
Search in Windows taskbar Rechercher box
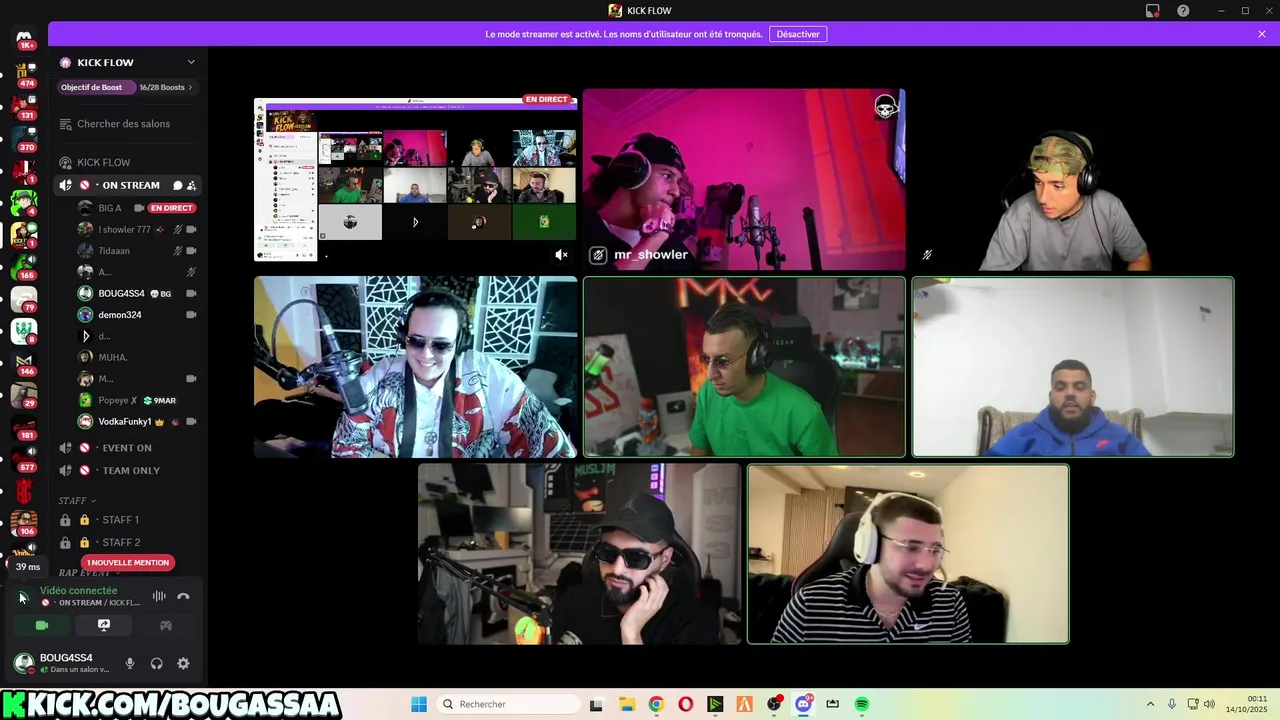[x=508, y=704]
